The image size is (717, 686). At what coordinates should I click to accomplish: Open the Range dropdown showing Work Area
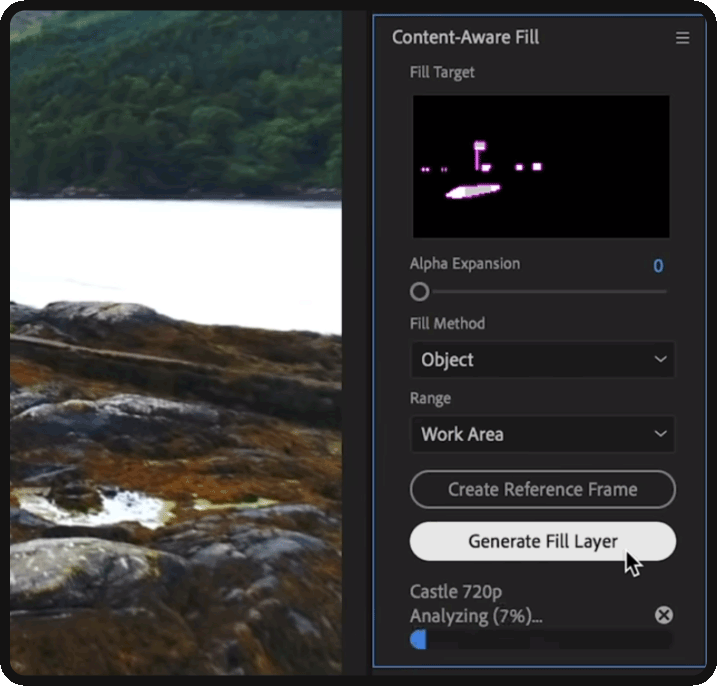(541, 435)
